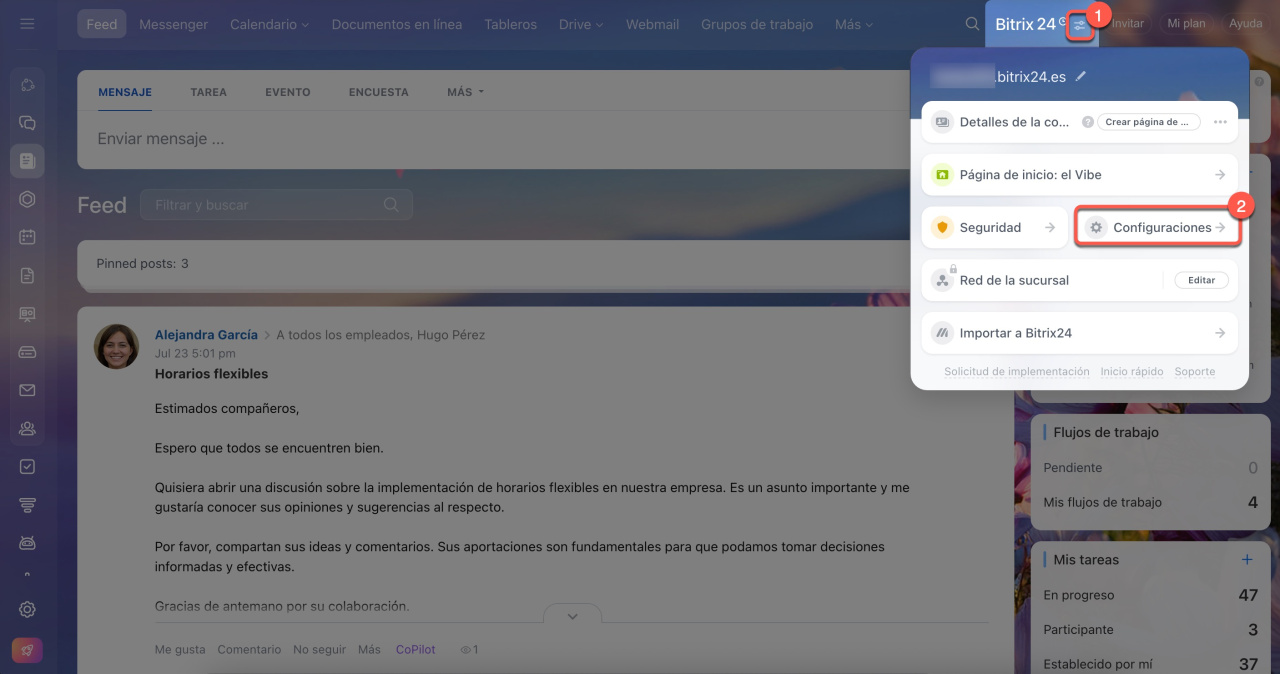Screen dimensions: 1280x674
Task: Open Messenger from the top menu
Action: coord(174,24)
